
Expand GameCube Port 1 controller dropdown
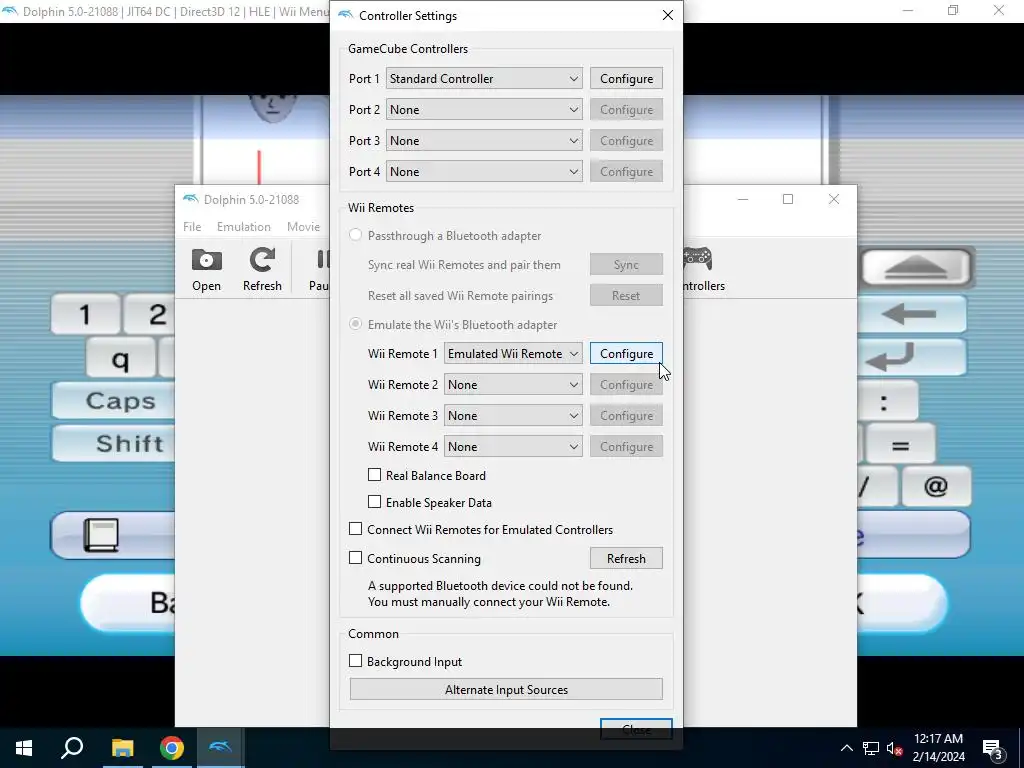point(484,78)
